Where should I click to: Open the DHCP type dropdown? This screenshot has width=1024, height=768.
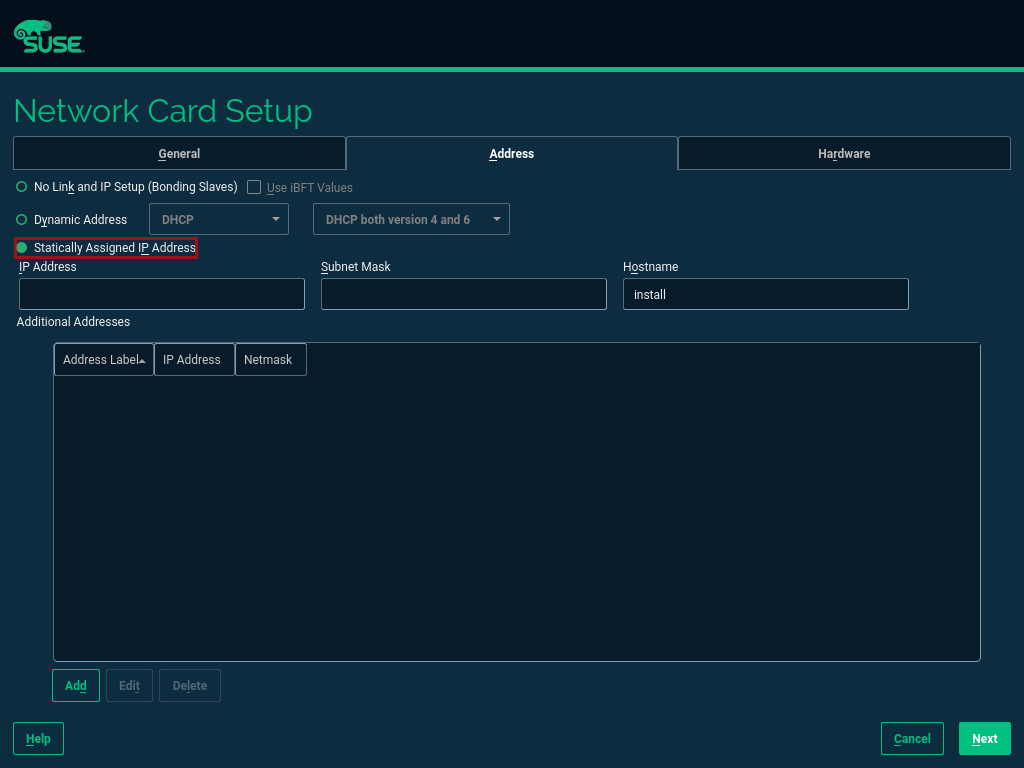tap(218, 219)
